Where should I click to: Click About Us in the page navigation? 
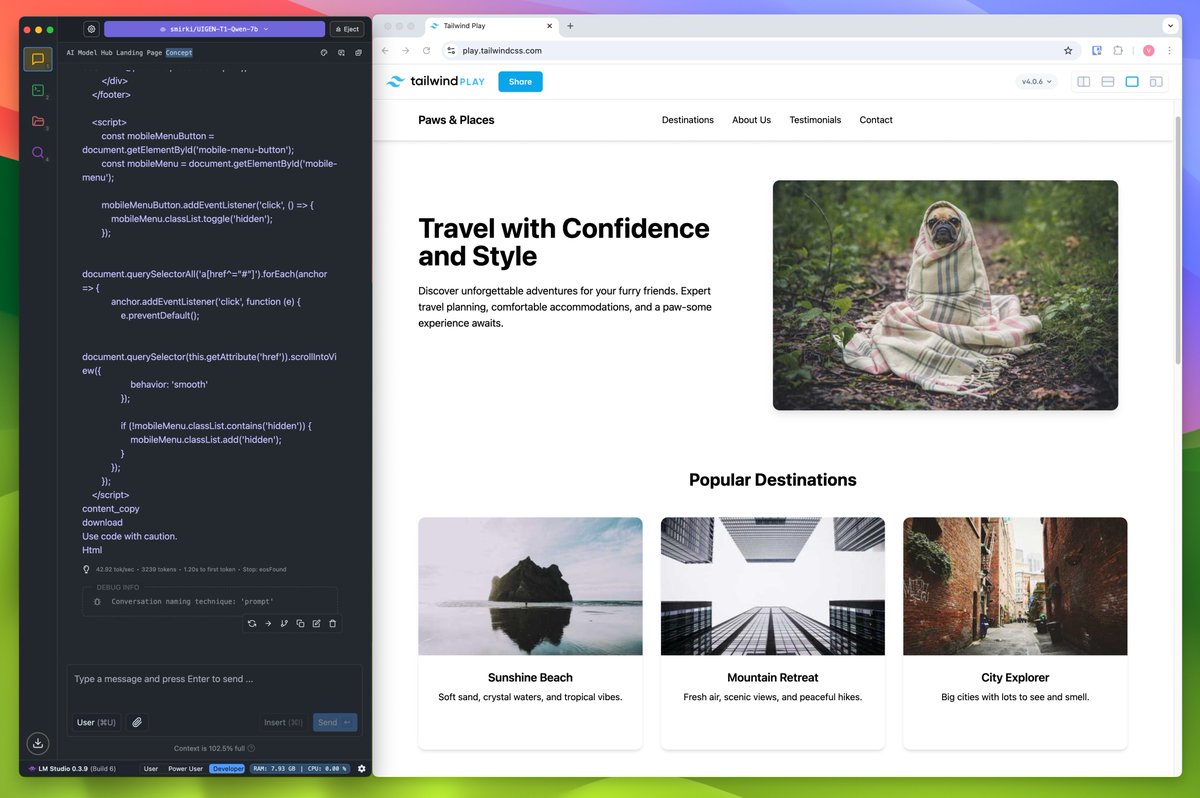pyautogui.click(x=751, y=120)
